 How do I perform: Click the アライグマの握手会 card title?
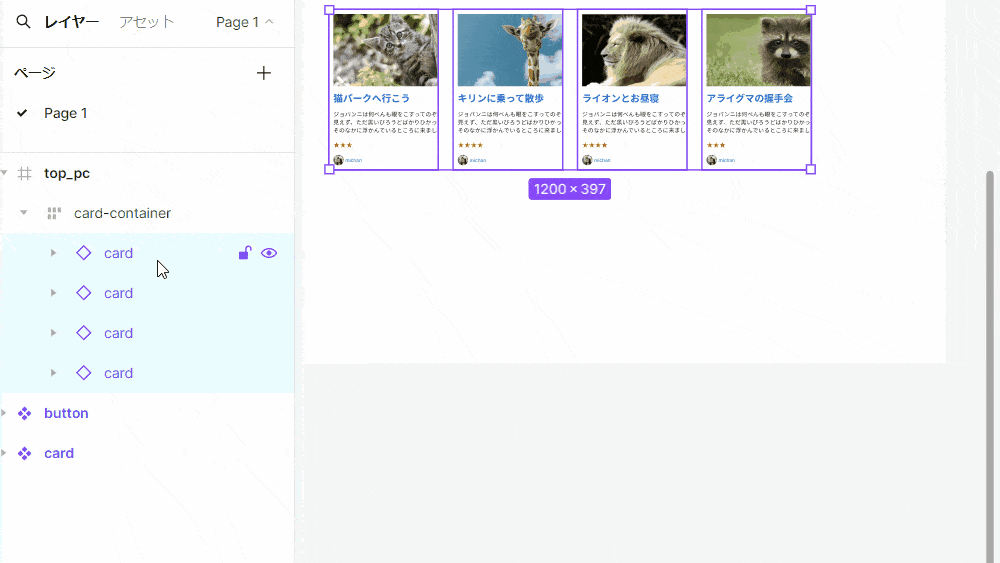749,98
